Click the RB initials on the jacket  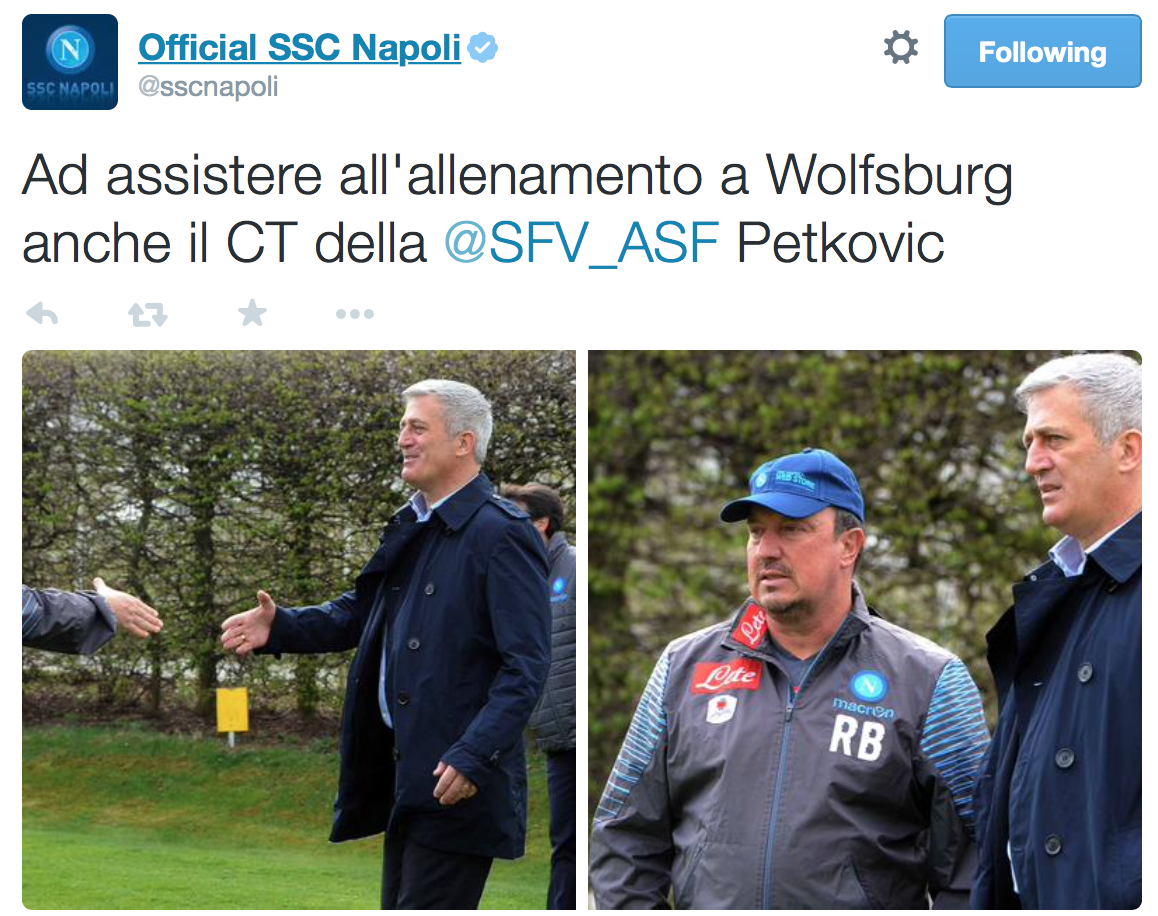click(857, 737)
